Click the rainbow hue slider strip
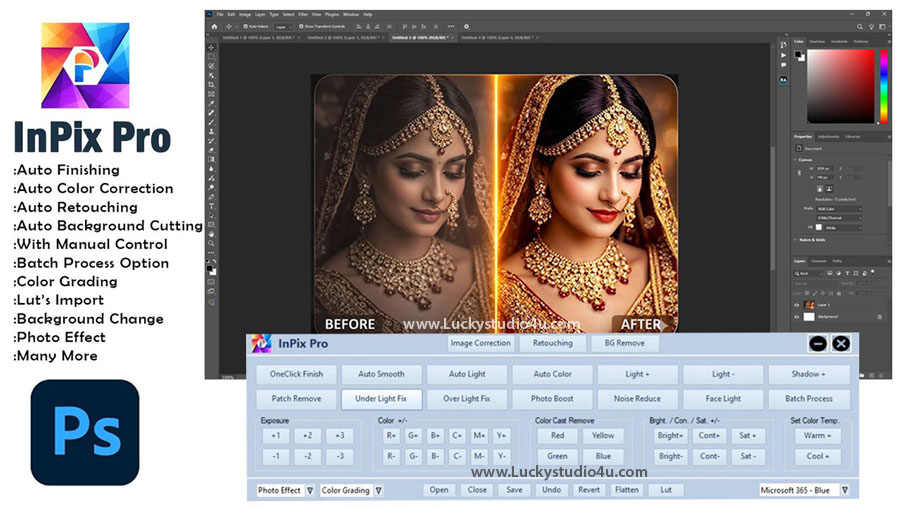The height and width of the screenshot is (506, 900). tap(884, 86)
